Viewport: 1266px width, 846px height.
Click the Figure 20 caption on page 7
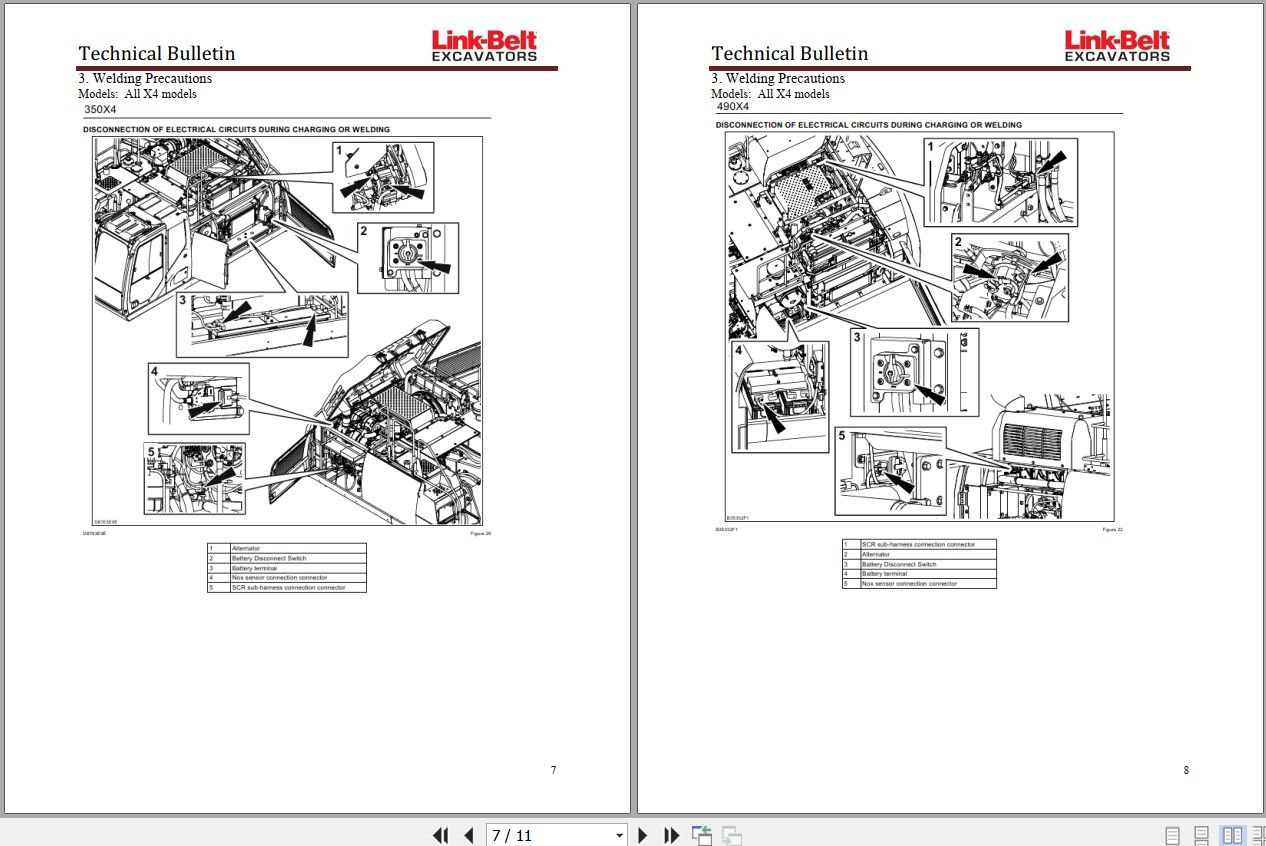[x=481, y=534]
